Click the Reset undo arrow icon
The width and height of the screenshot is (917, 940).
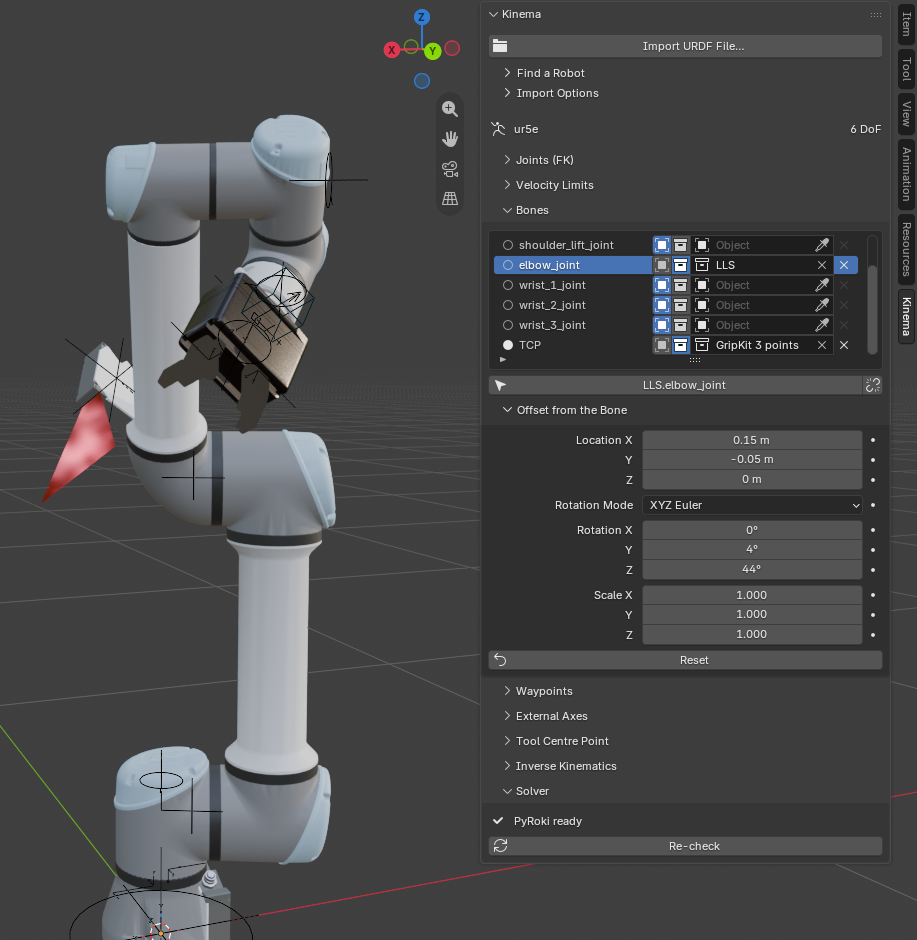click(x=500, y=660)
